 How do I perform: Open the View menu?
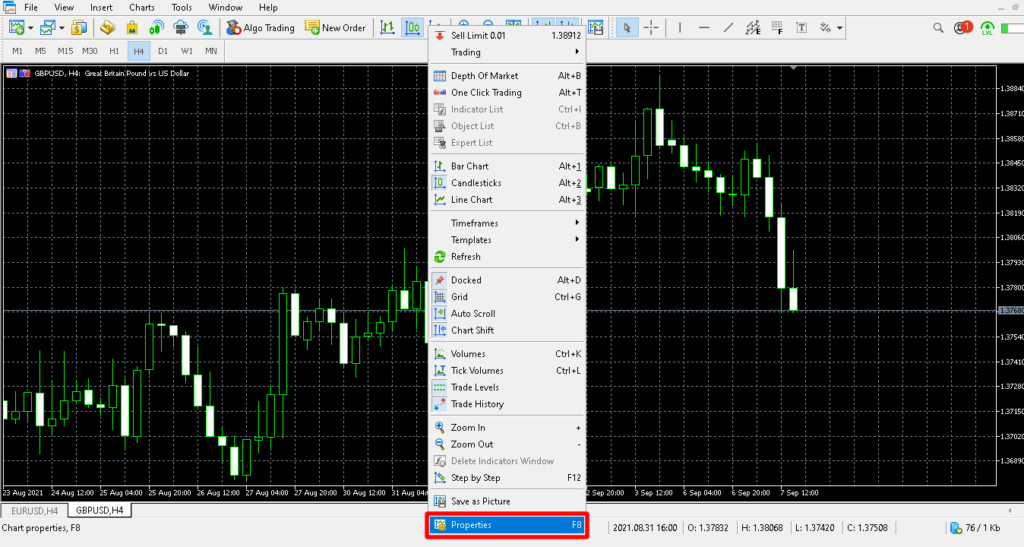[63, 8]
